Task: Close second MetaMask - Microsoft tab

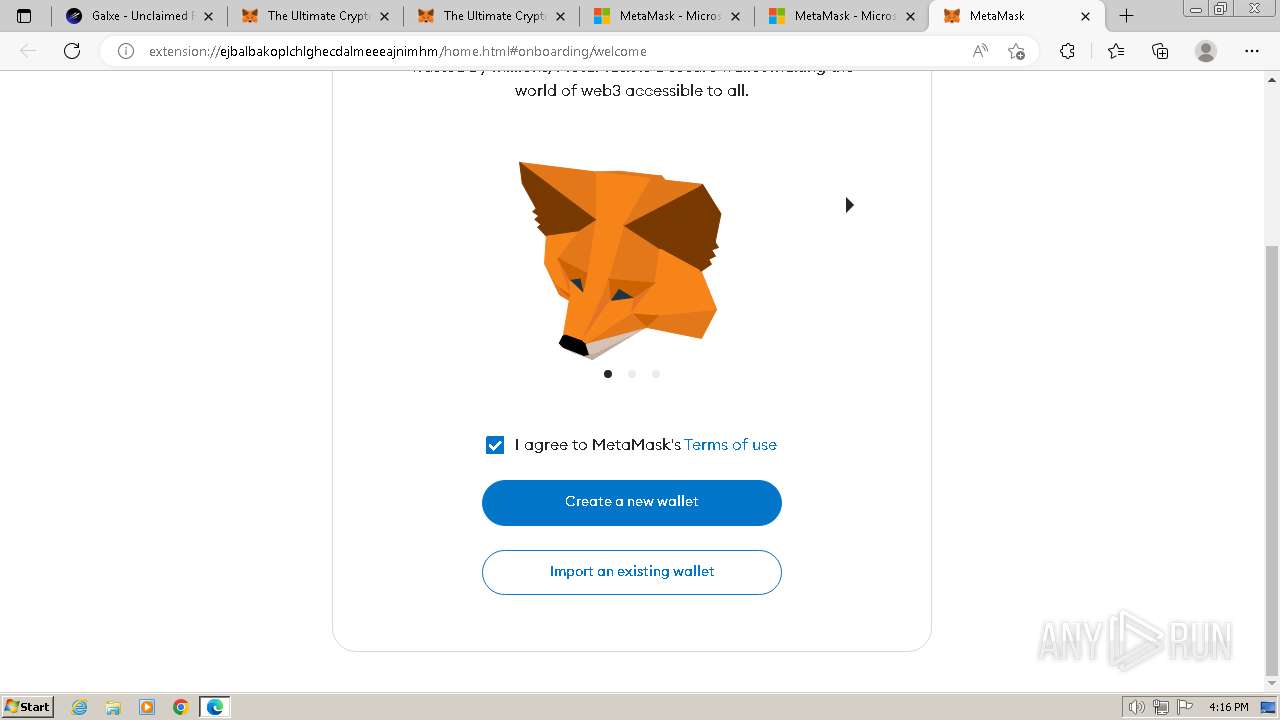Action: click(911, 16)
